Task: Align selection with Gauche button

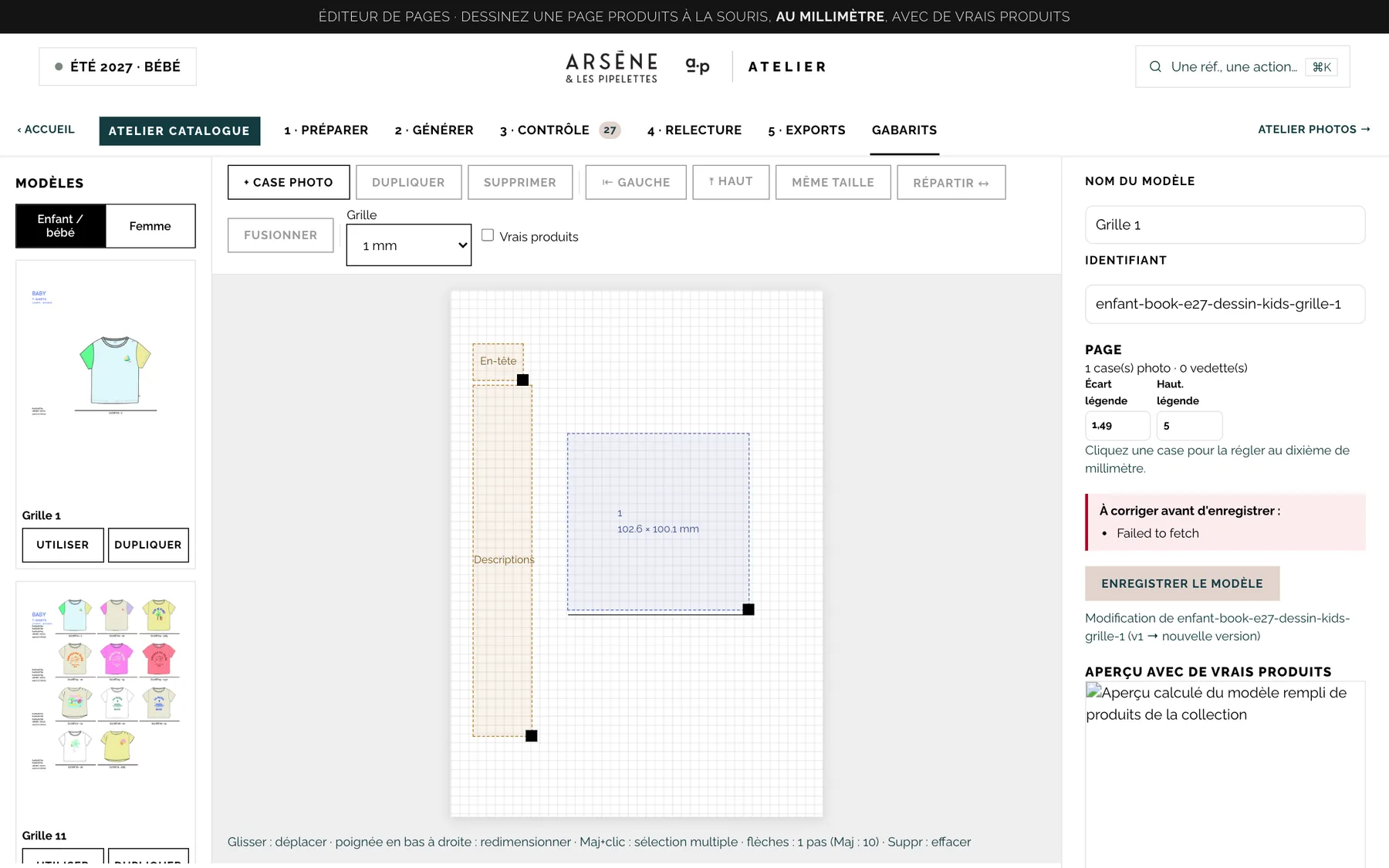Action: [x=636, y=182]
